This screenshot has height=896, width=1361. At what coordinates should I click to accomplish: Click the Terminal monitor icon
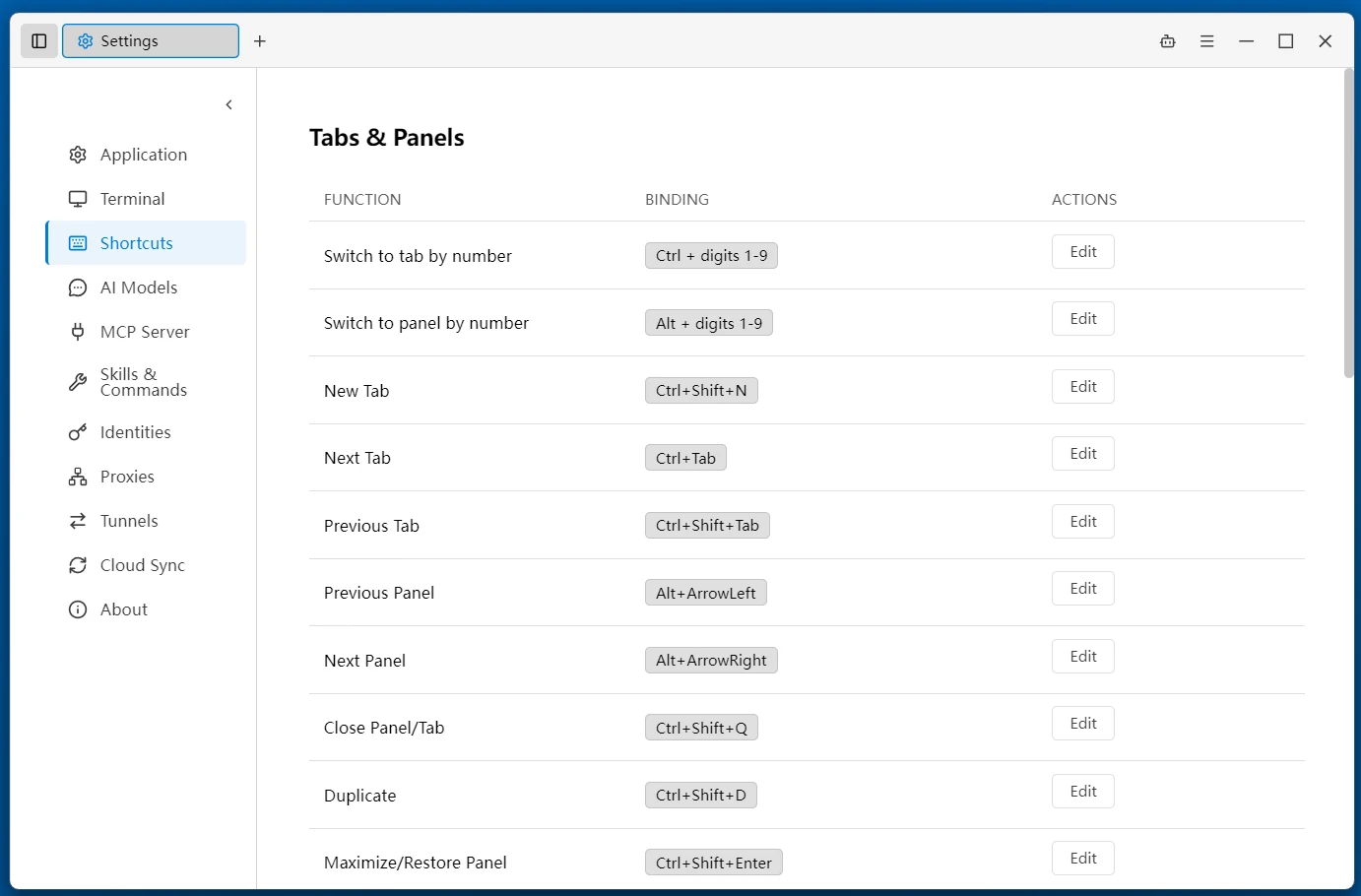click(x=78, y=199)
